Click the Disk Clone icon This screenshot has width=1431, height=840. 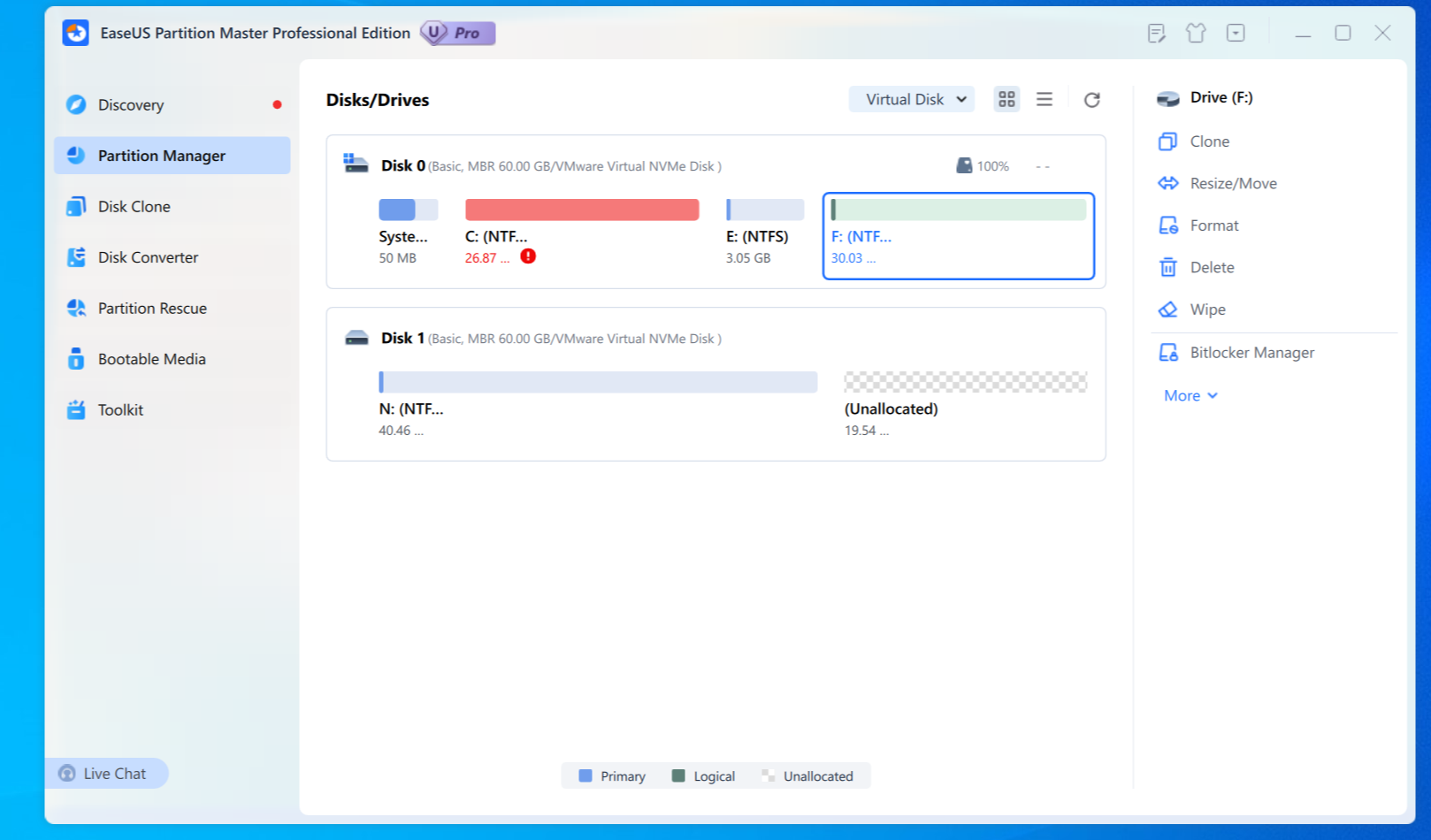pyautogui.click(x=76, y=207)
